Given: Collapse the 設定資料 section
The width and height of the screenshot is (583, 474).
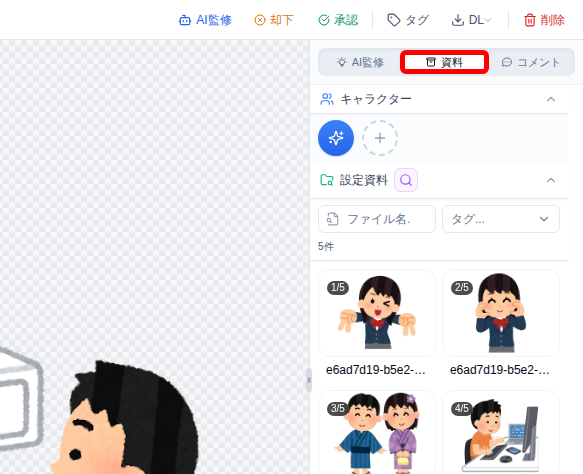Looking at the screenshot, I should 551,180.
